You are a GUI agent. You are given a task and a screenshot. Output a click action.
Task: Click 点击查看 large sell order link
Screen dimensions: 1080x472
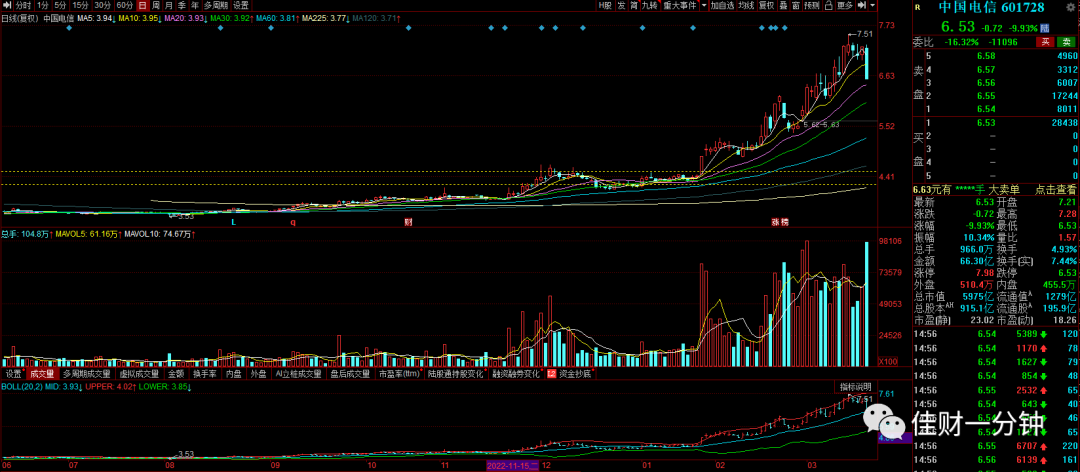pos(1056,189)
